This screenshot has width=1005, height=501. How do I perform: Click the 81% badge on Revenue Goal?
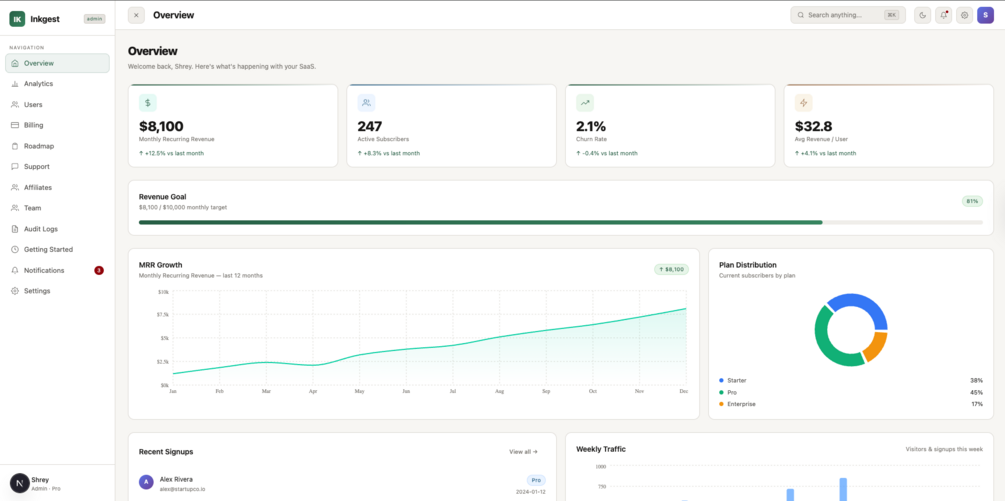click(972, 201)
